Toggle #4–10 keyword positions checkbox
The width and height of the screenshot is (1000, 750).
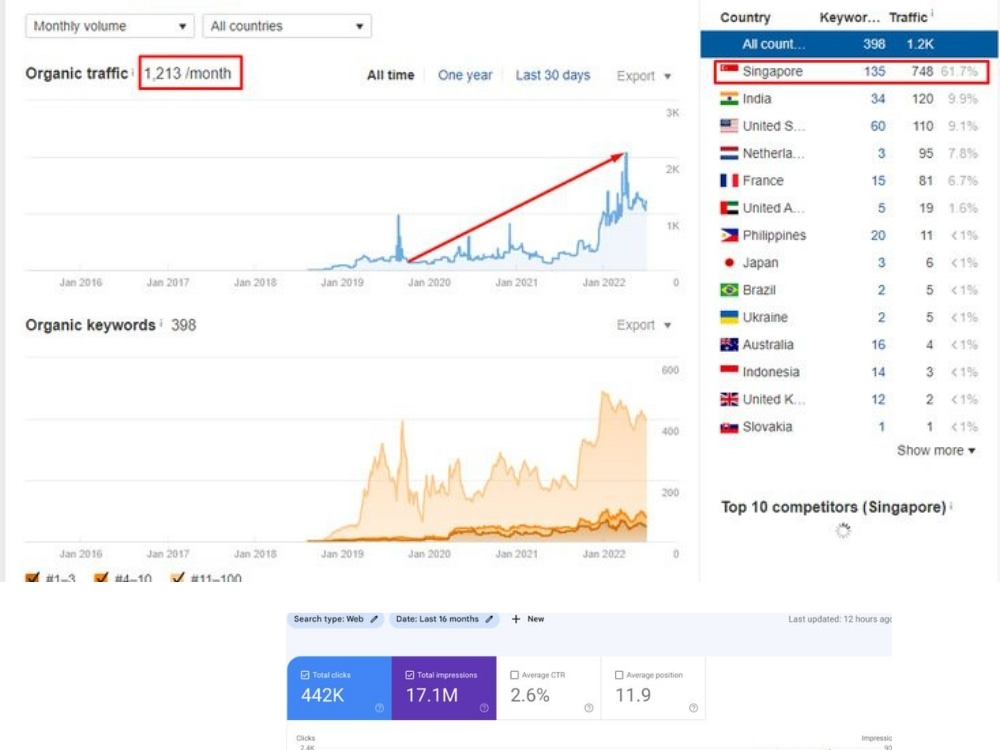pos(101,577)
